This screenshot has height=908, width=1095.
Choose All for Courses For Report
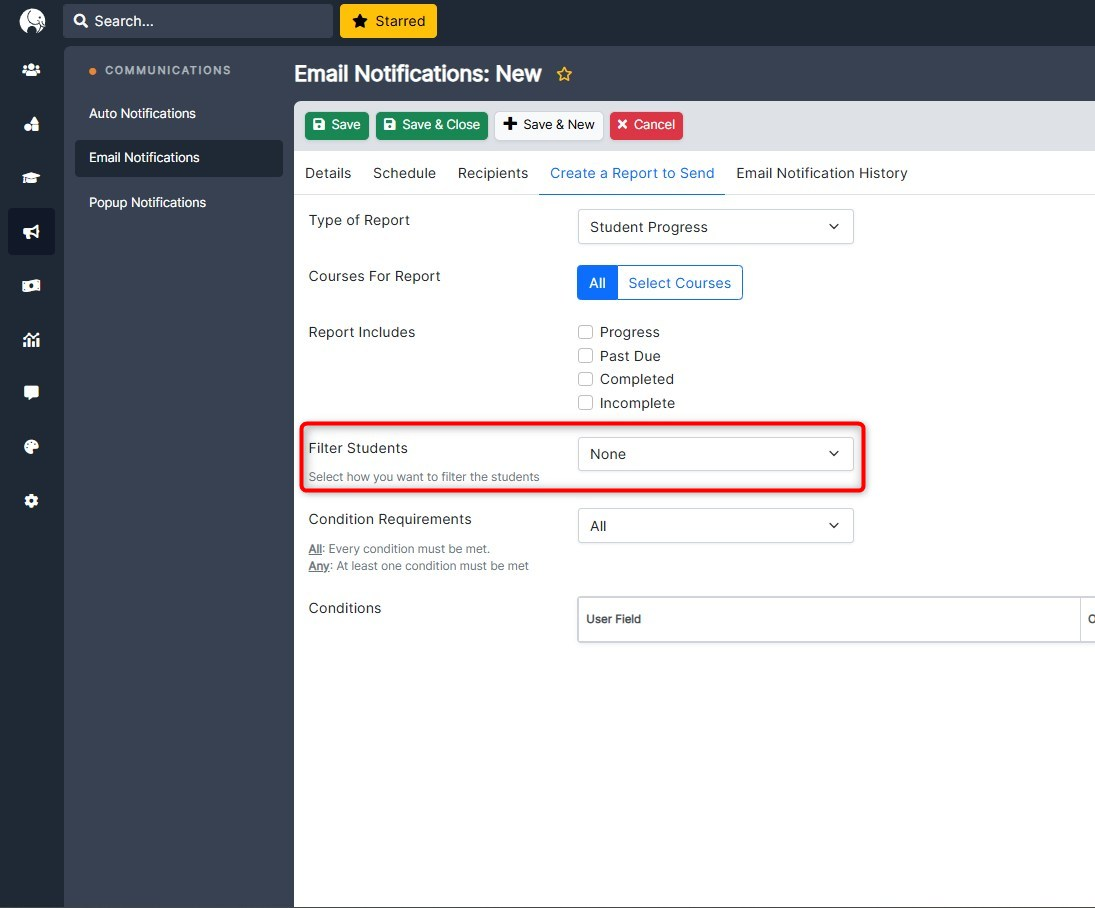(x=597, y=283)
